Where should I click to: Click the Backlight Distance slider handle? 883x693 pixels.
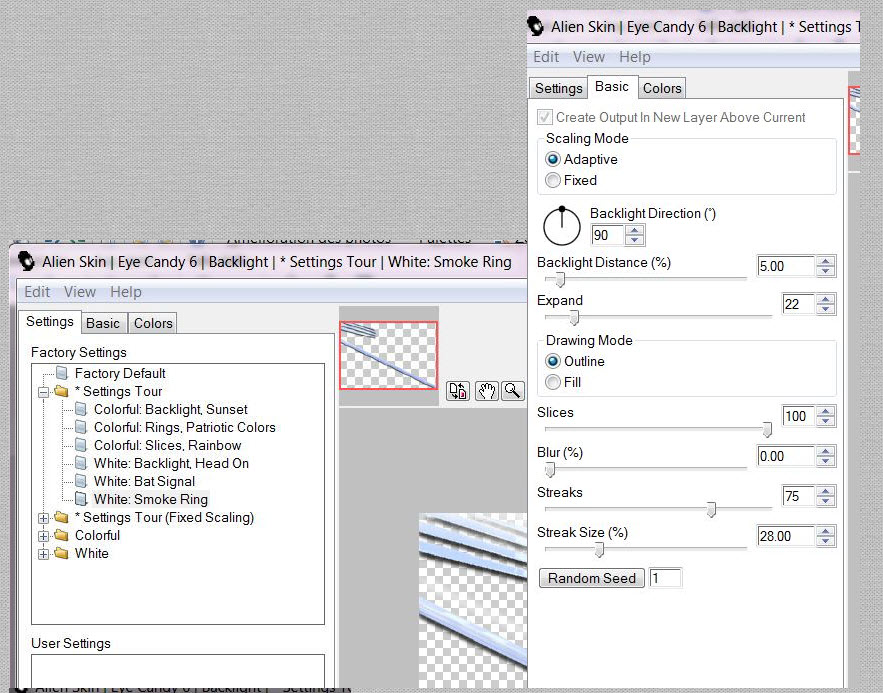coord(560,279)
